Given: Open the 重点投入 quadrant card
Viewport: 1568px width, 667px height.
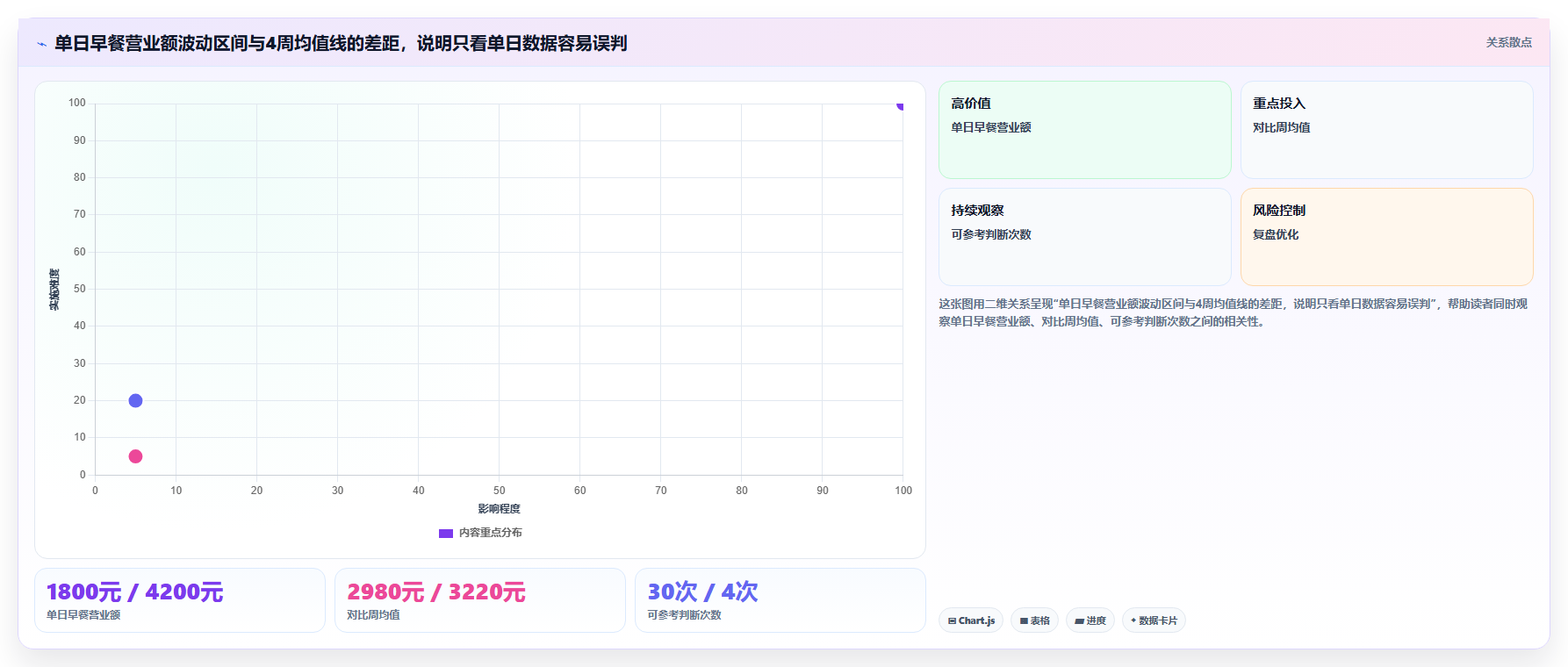Looking at the screenshot, I should click(1386, 130).
